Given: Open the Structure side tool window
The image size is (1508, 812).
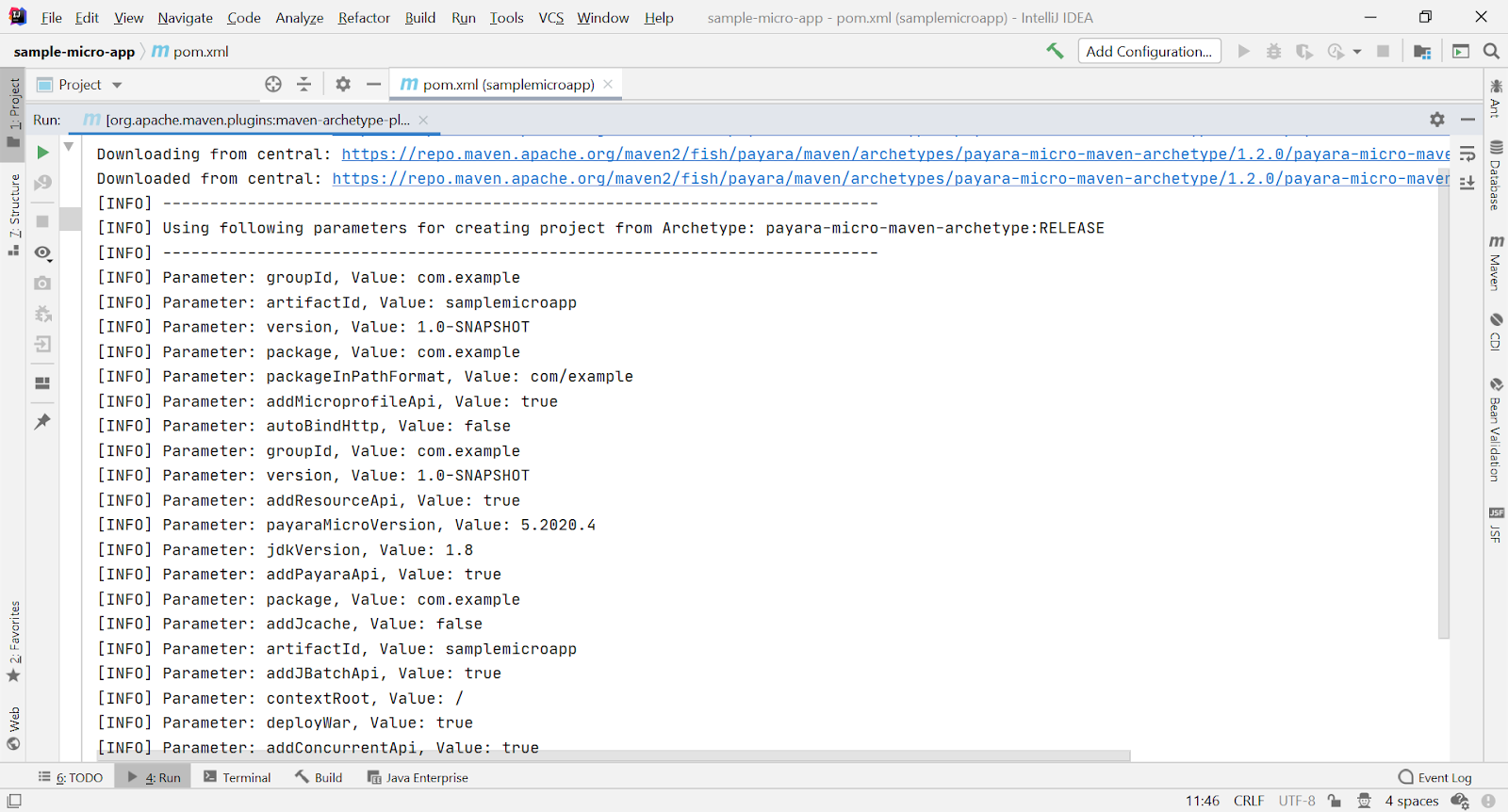Looking at the screenshot, I should 13,215.
